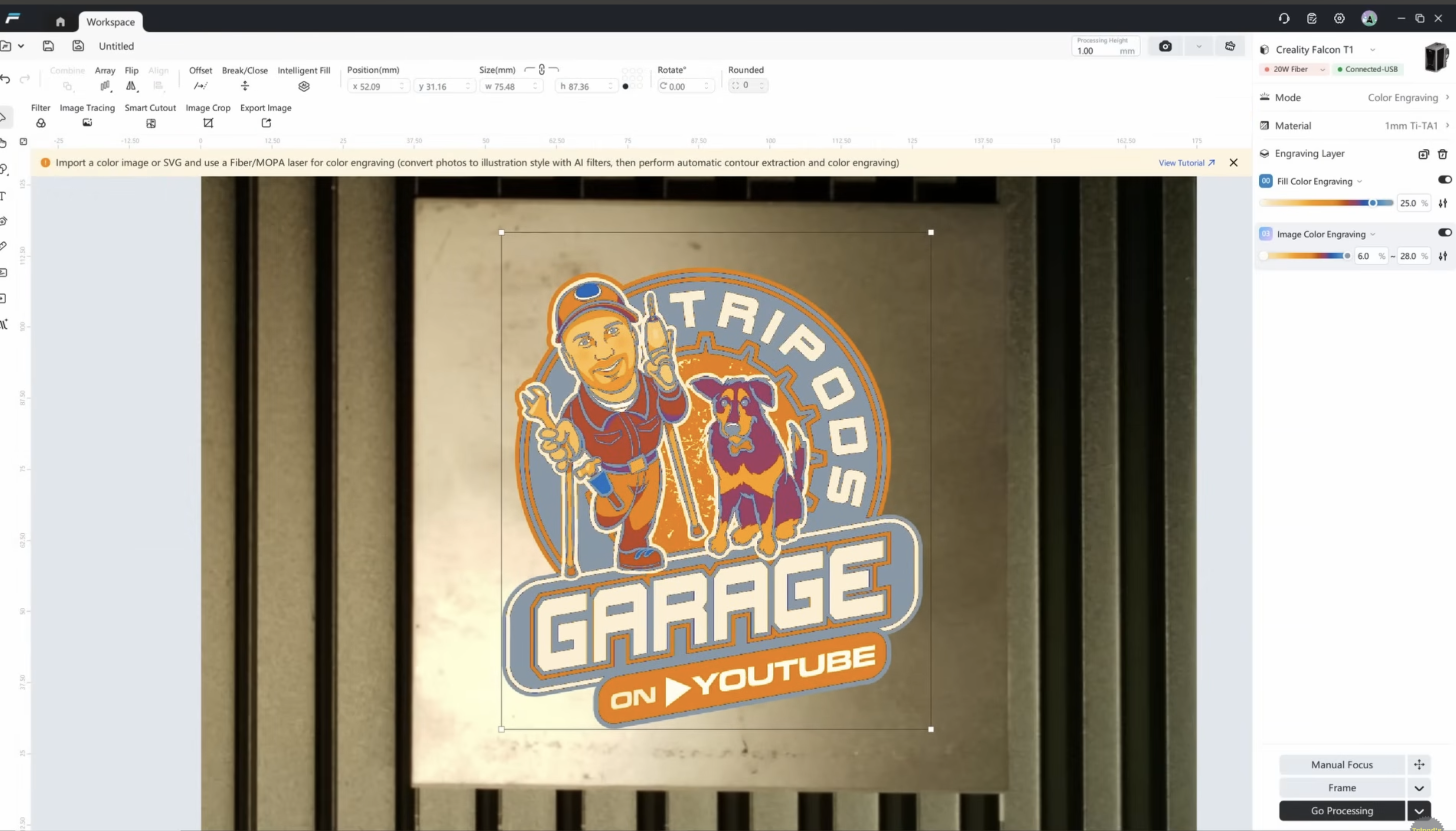Select the Text tool in the sidebar
1456x831 pixels.
(x=4, y=196)
